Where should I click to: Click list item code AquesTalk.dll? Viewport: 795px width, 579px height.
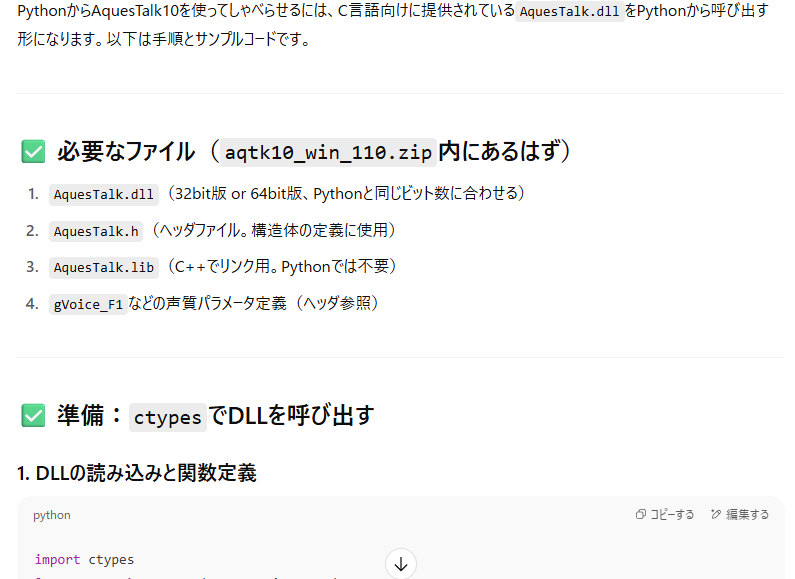tap(103, 195)
